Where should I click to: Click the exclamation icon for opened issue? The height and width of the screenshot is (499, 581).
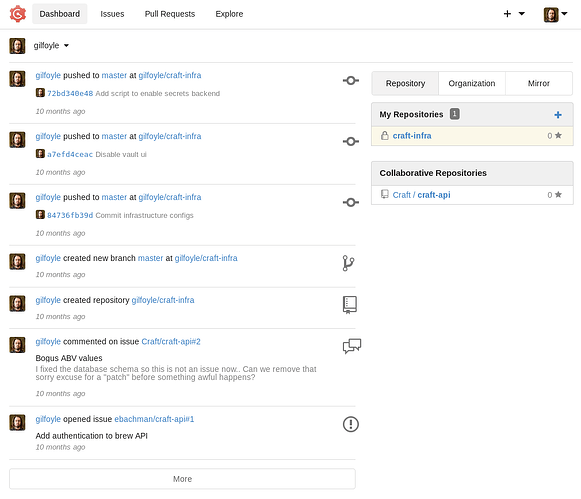pos(351,424)
